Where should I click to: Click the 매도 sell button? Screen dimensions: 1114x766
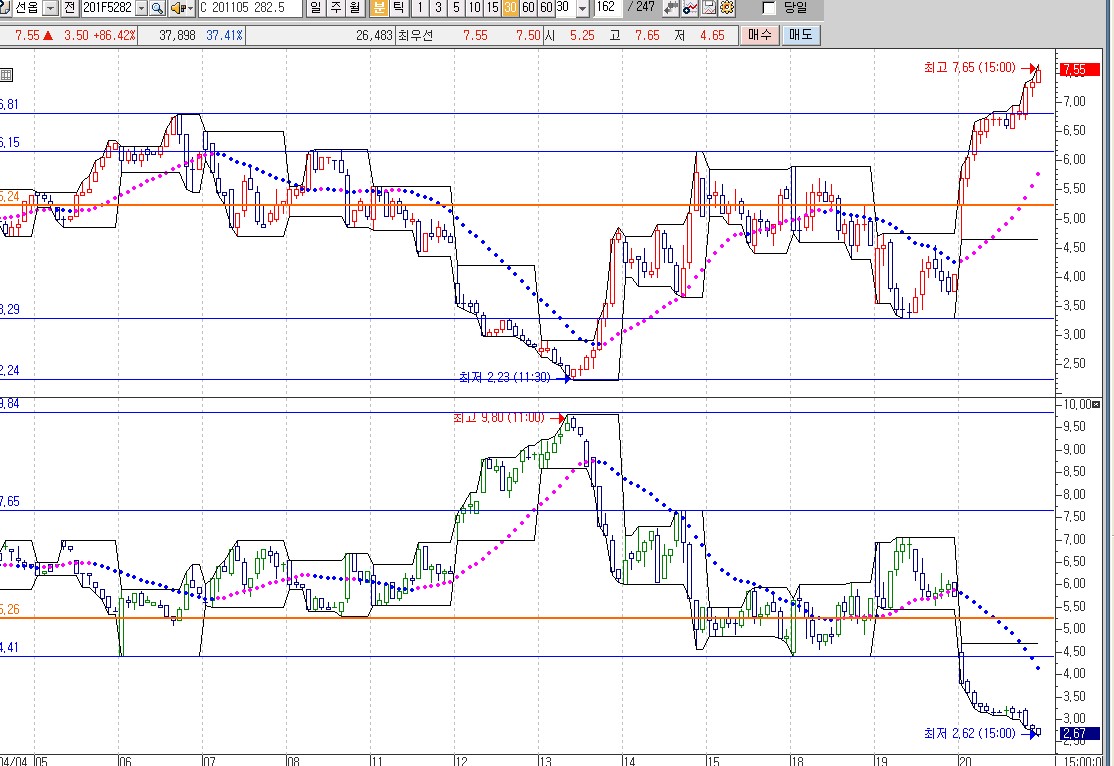click(x=800, y=35)
